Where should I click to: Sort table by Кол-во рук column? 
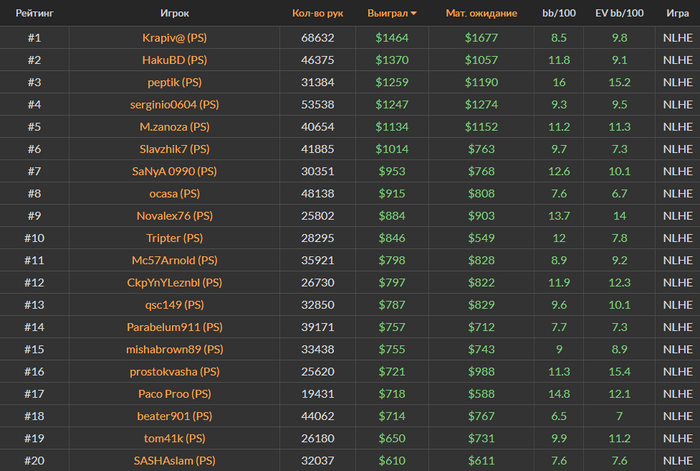(317, 13)
